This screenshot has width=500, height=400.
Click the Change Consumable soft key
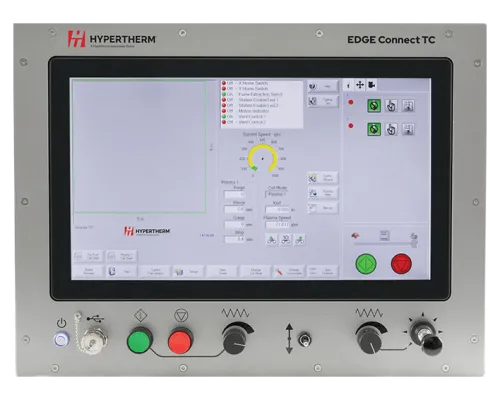289,272
